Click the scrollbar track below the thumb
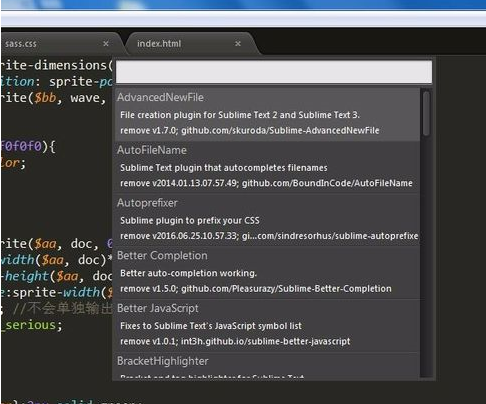 tap(426, 257)
